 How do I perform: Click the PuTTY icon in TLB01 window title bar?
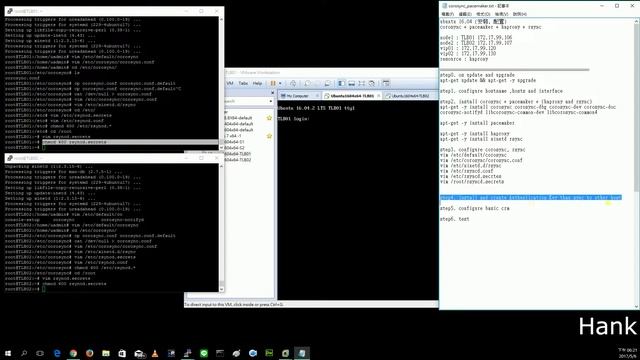tap(10, 11)
